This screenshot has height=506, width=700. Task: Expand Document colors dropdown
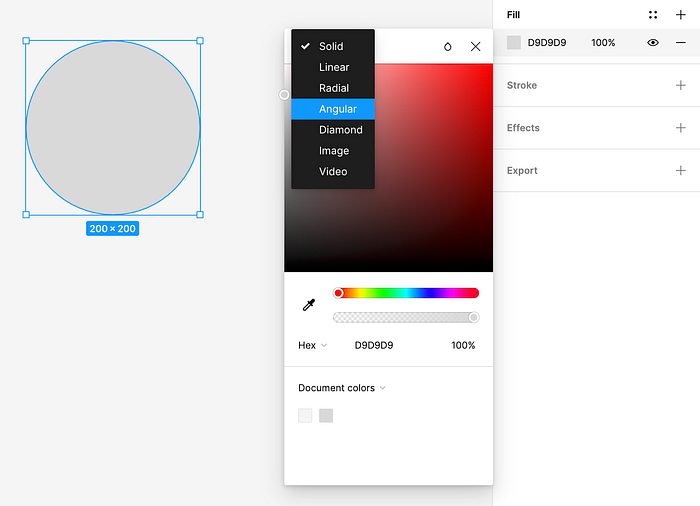click(x=342, y=388)
